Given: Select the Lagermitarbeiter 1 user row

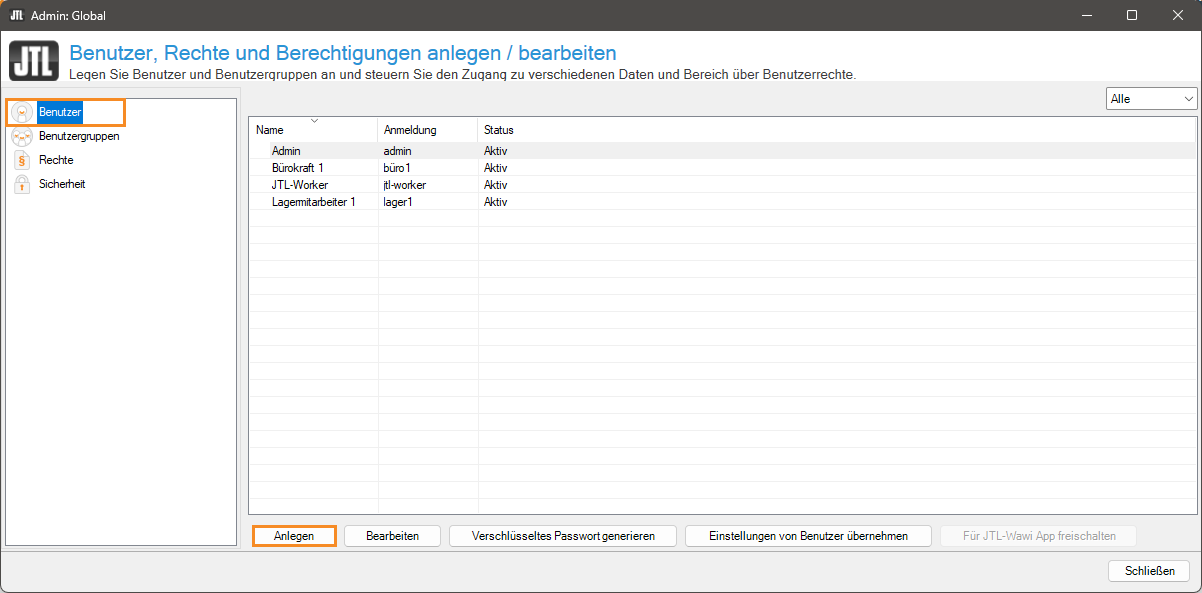Looking at the screenshot, I should pos(313,201).
